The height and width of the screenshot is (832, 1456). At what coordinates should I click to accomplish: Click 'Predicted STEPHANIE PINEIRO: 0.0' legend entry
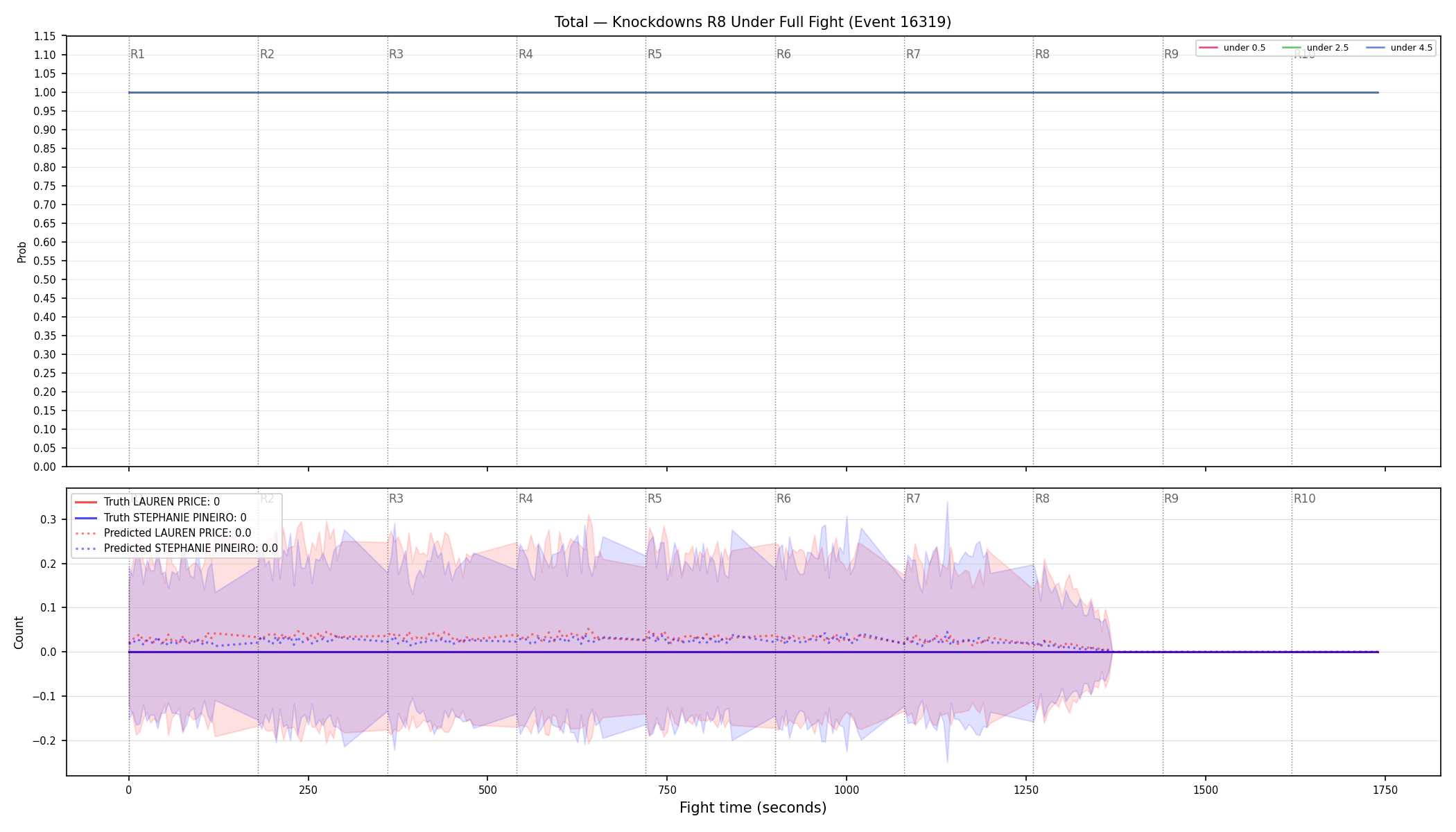click(x=176, y=548)
